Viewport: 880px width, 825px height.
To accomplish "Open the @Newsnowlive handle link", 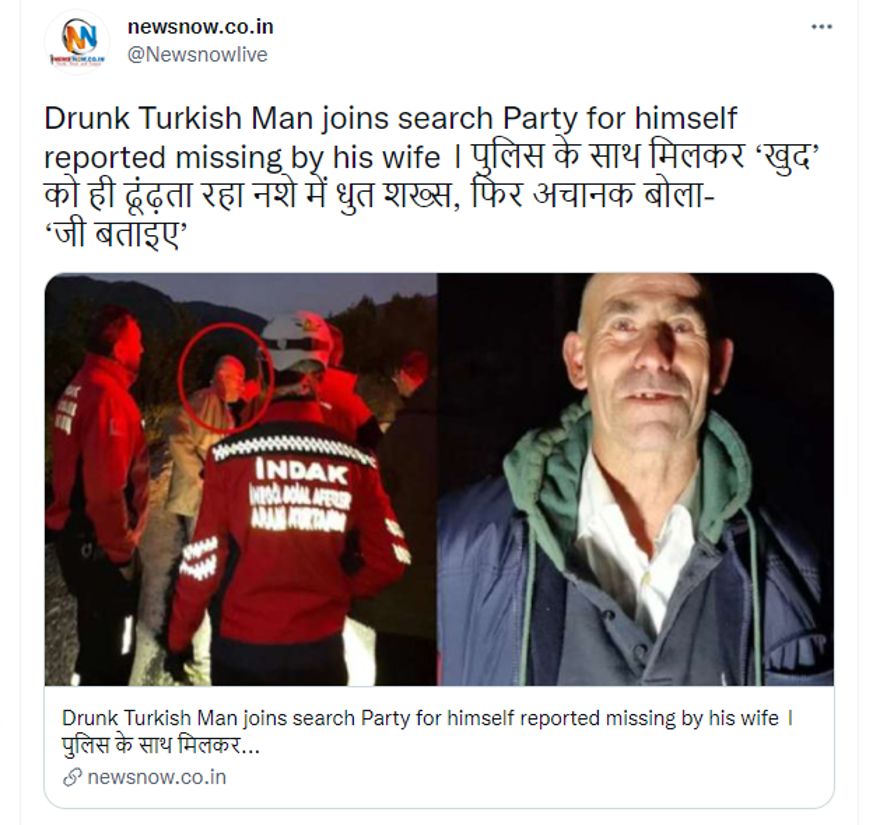I will point(198,54).
